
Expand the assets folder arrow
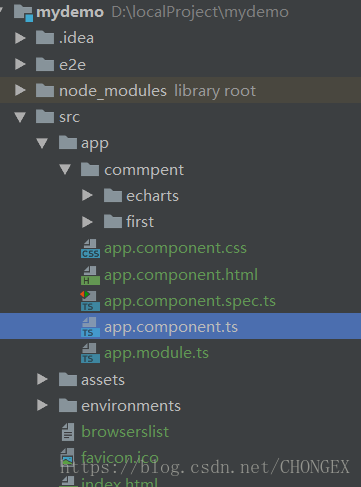coord(42,379)
